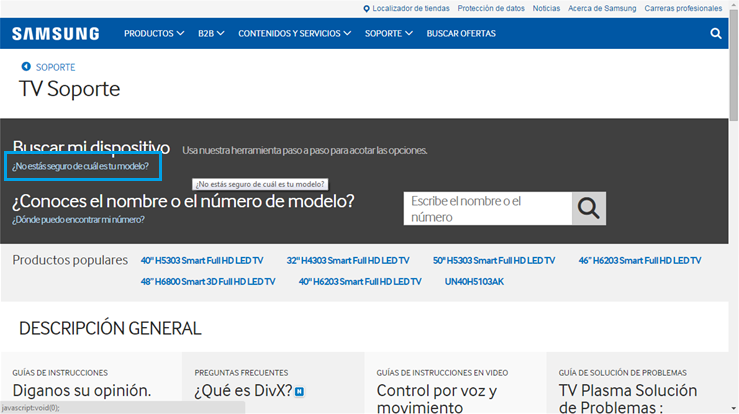Click the TV Soporte page title
The height and width of the screenshot is (414, 739).
tap(69, 89)
